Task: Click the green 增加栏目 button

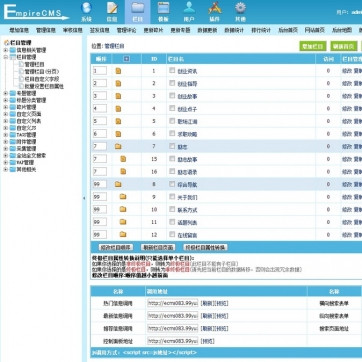Action: [313, 46]
